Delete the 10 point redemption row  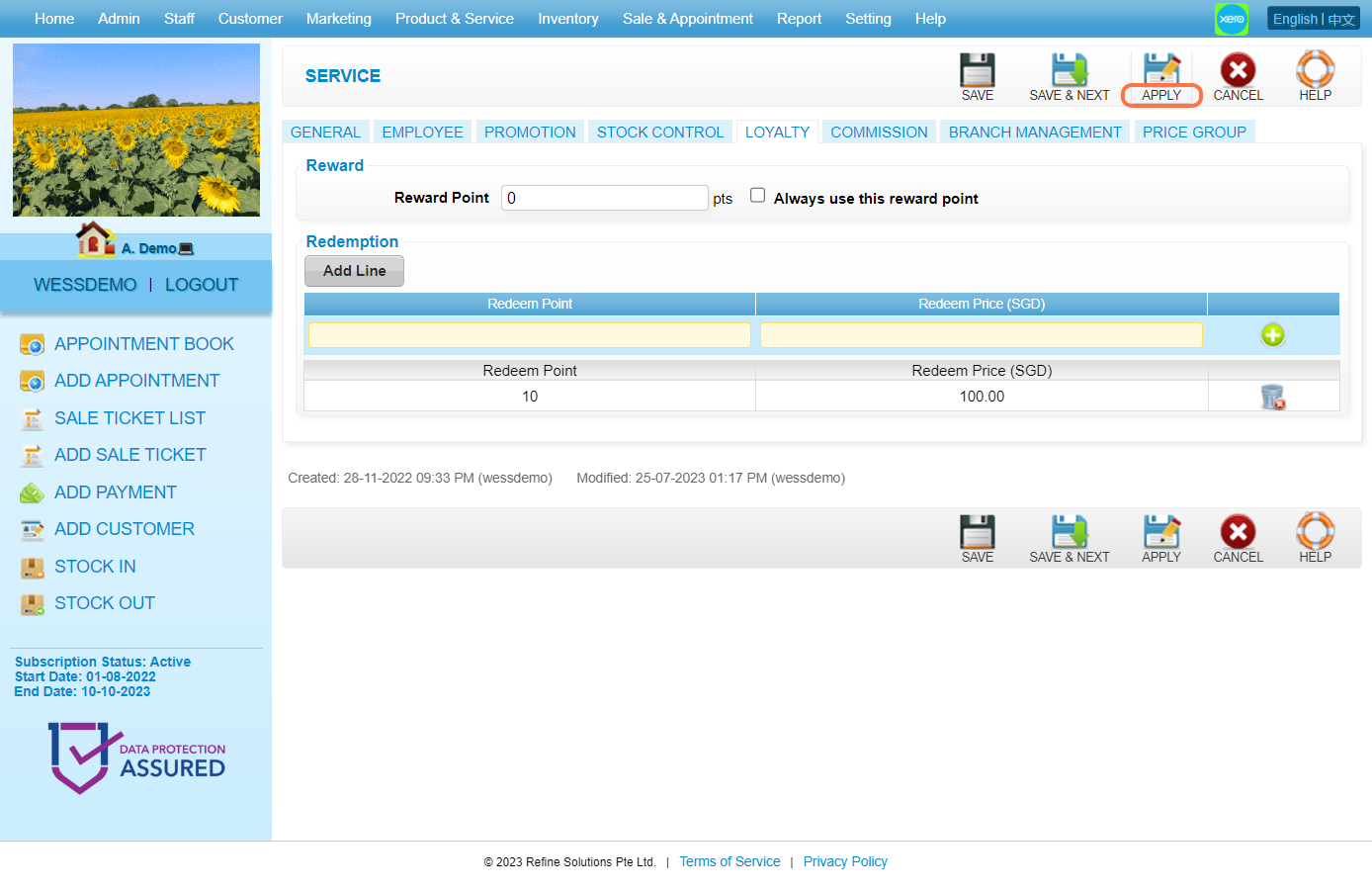(1273, 397)
